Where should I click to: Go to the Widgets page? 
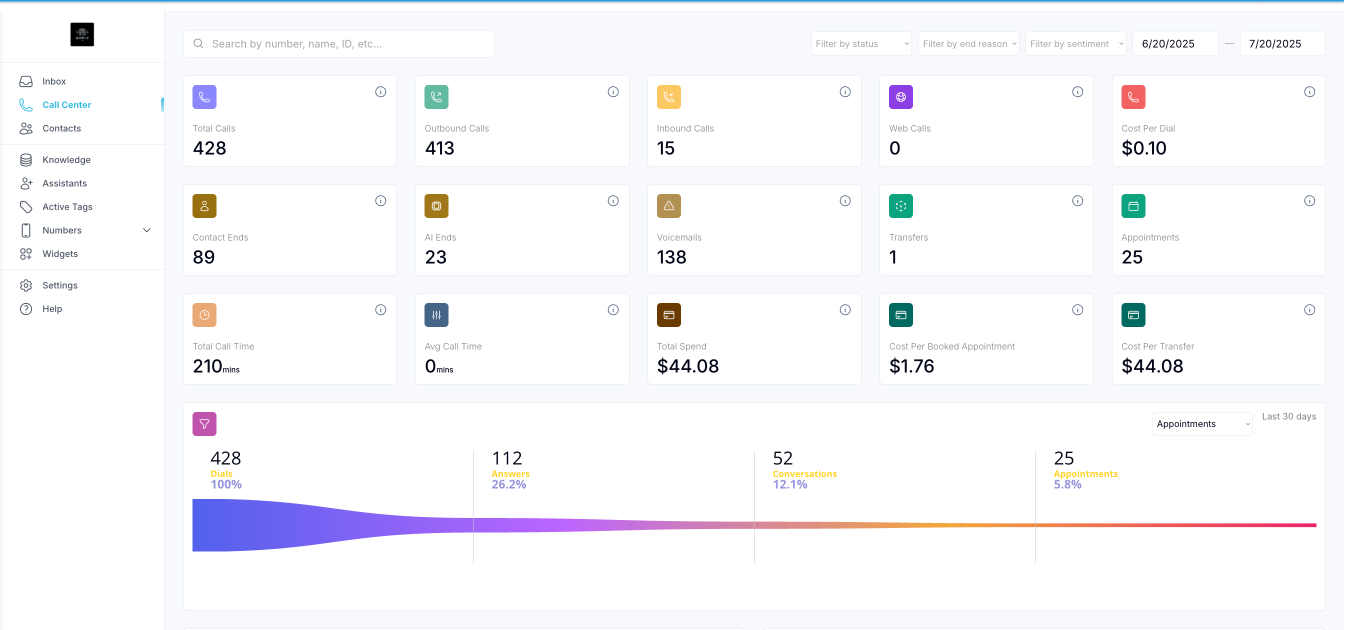coord(58,253)
